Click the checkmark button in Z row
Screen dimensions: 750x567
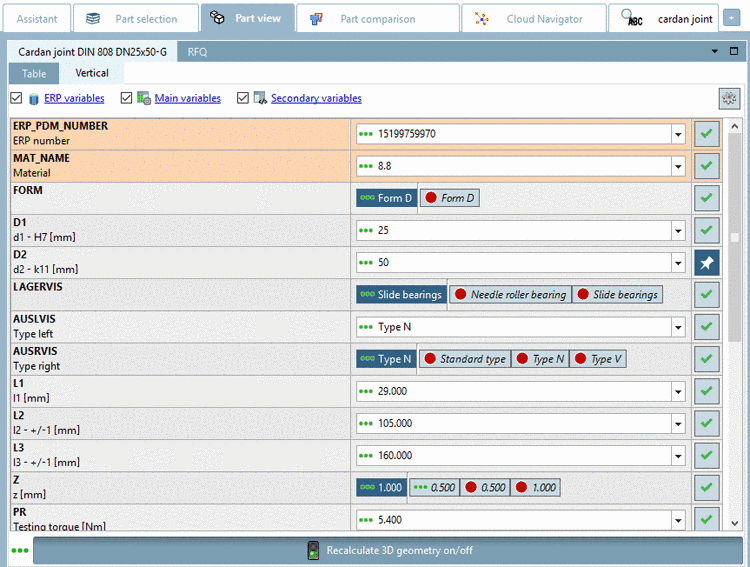[706, 488]
